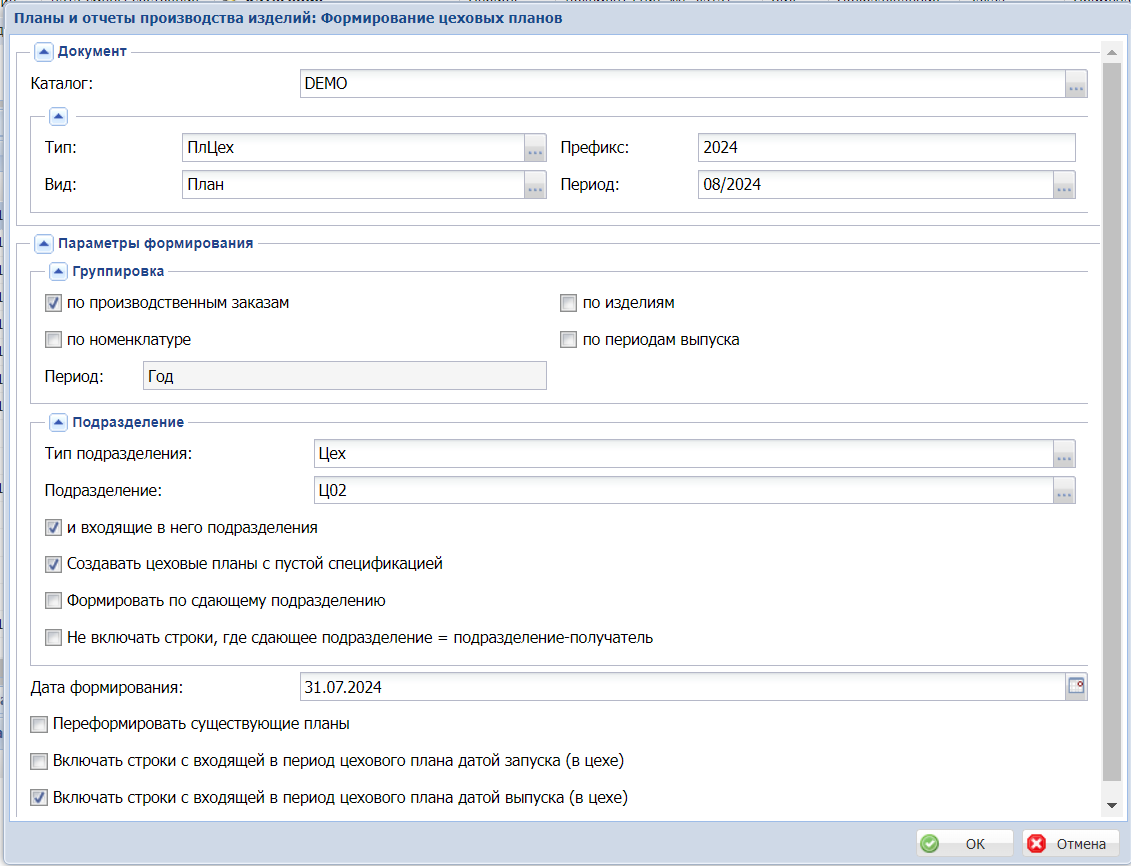
Task: Open the Каталог lookup ellipsis button
Action: pyautogui.click(x=1076, y=85)
